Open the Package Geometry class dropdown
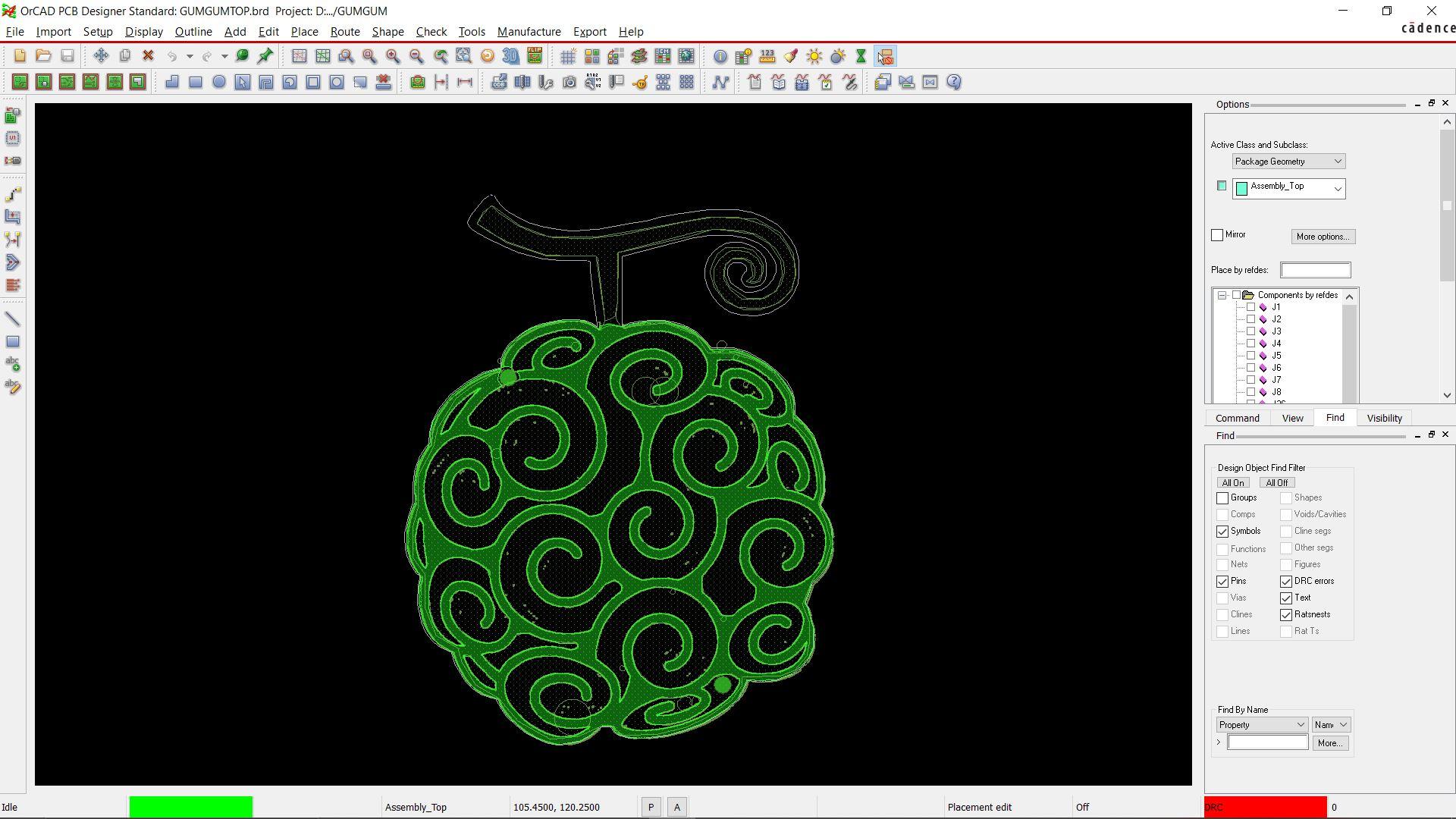Image resolution: width=1456 pixels, height=819 pixels. pyautogui.click(x=1288, y=162)
